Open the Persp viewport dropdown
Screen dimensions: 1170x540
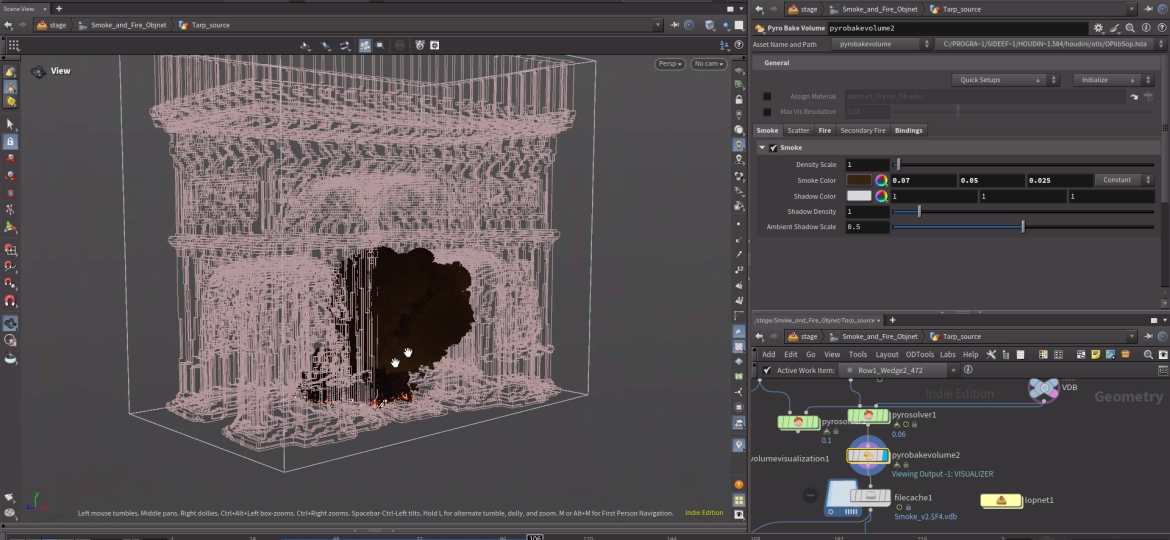click(x=669, y=64)
